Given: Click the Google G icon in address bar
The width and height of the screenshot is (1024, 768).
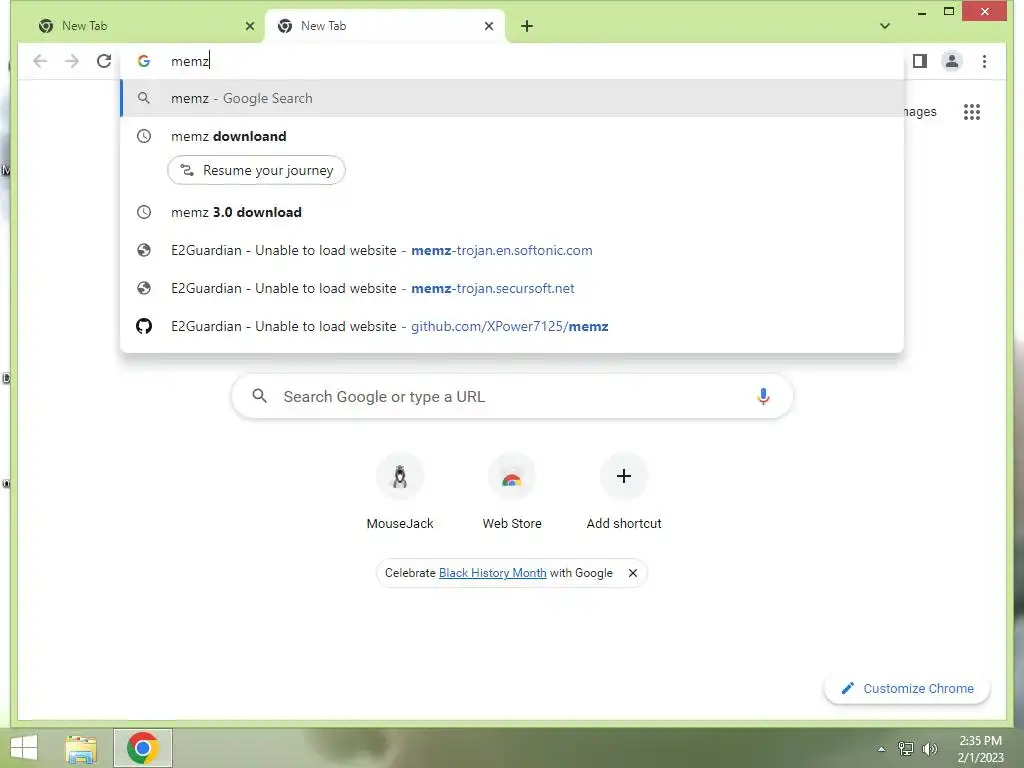Looking at the screenshot, I should (x=144, y=61).
